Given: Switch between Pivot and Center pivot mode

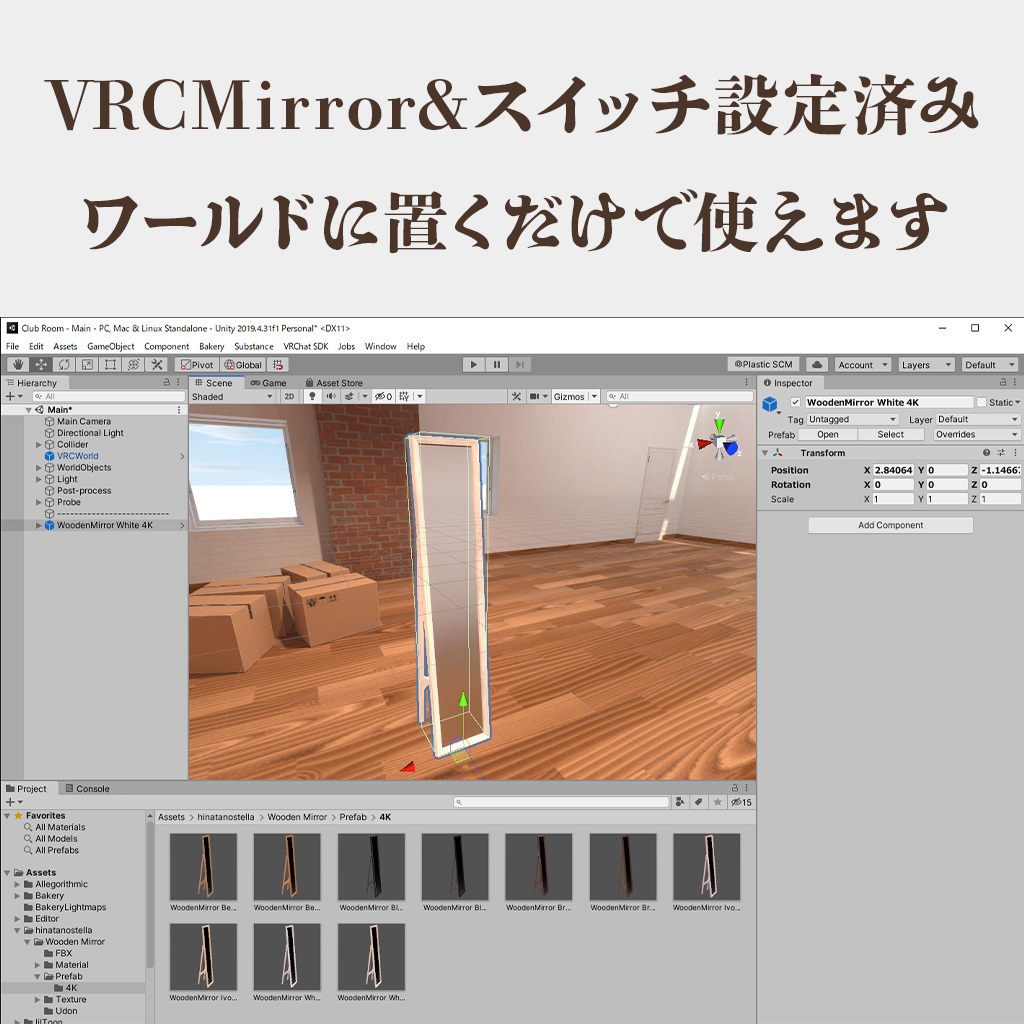Looking at the screenshot, I should tap(197, 364).
